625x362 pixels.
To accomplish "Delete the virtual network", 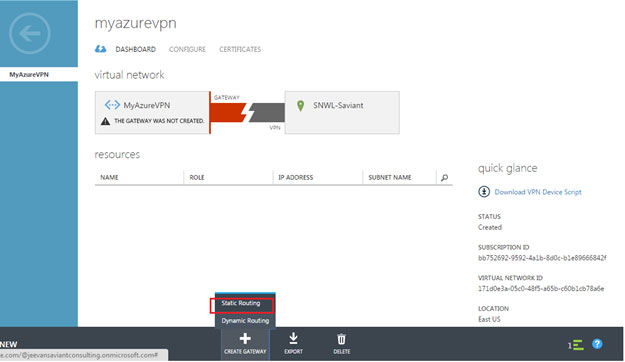I will click(342, 343).
